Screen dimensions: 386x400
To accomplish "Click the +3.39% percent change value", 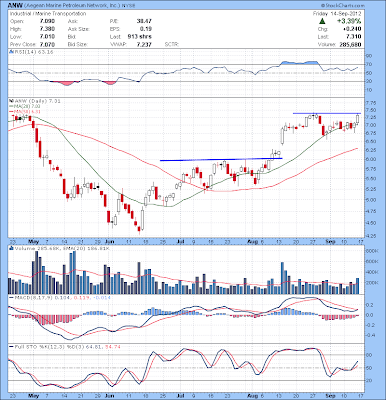I will click(348, 21).
